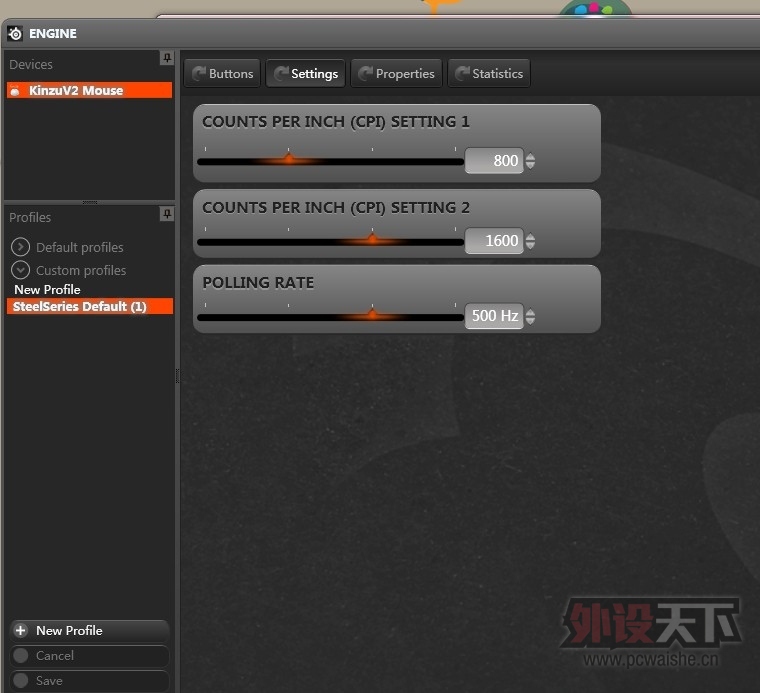Image resolution: width=760 pixels, height=693 pixels.
Task: Click the CPI Setting 1 slider handle
Action: coord(289,159)
